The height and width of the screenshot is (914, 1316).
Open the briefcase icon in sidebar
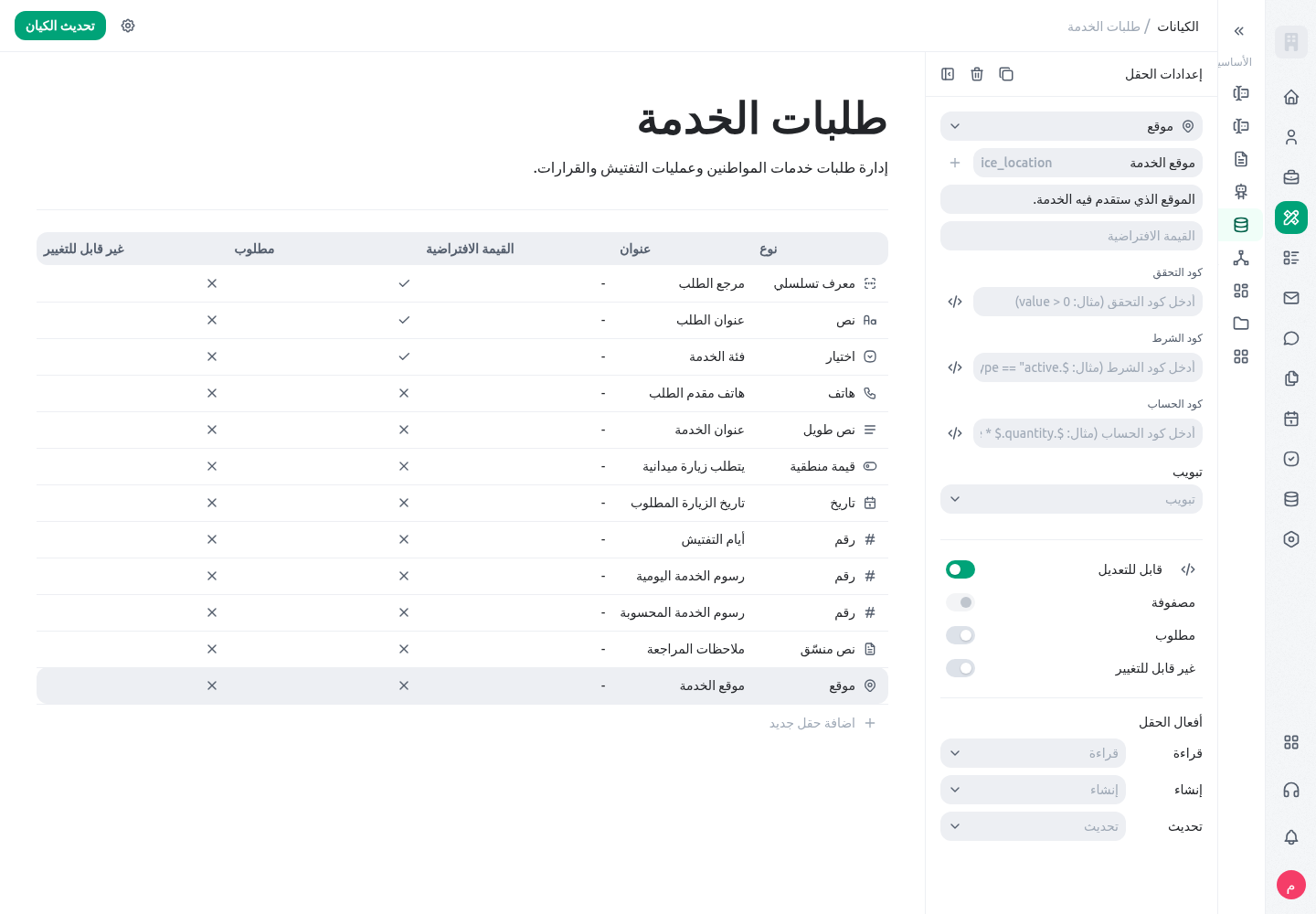pos(1291,177)
